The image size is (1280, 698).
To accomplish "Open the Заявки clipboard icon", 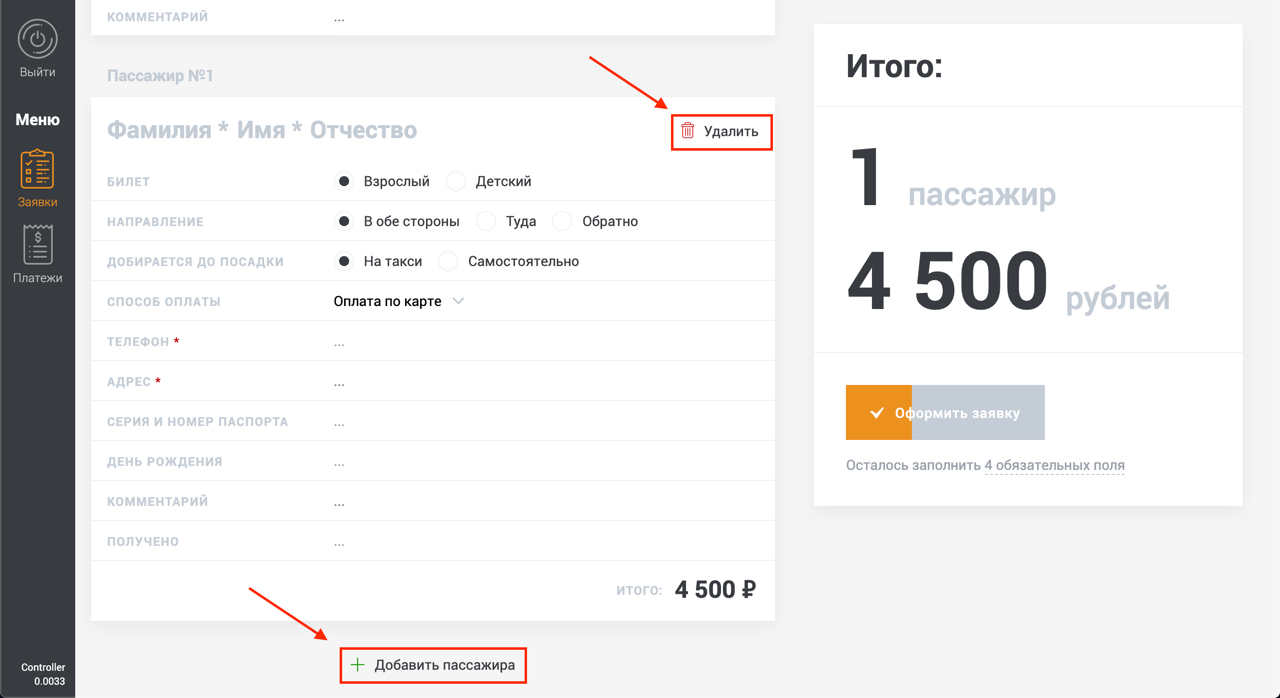I will (38, 169).
